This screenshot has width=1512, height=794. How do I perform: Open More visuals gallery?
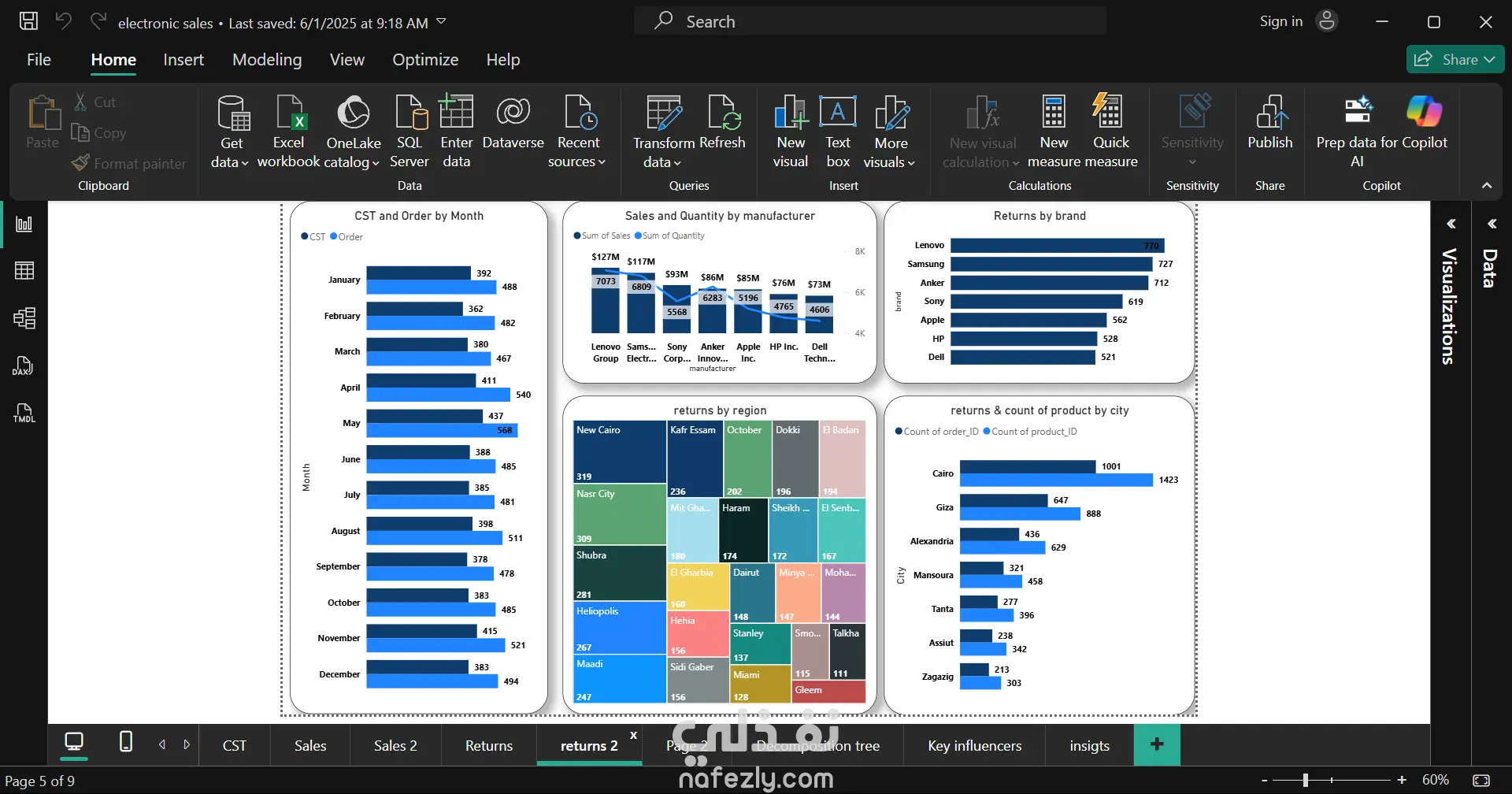click(891, 131)
